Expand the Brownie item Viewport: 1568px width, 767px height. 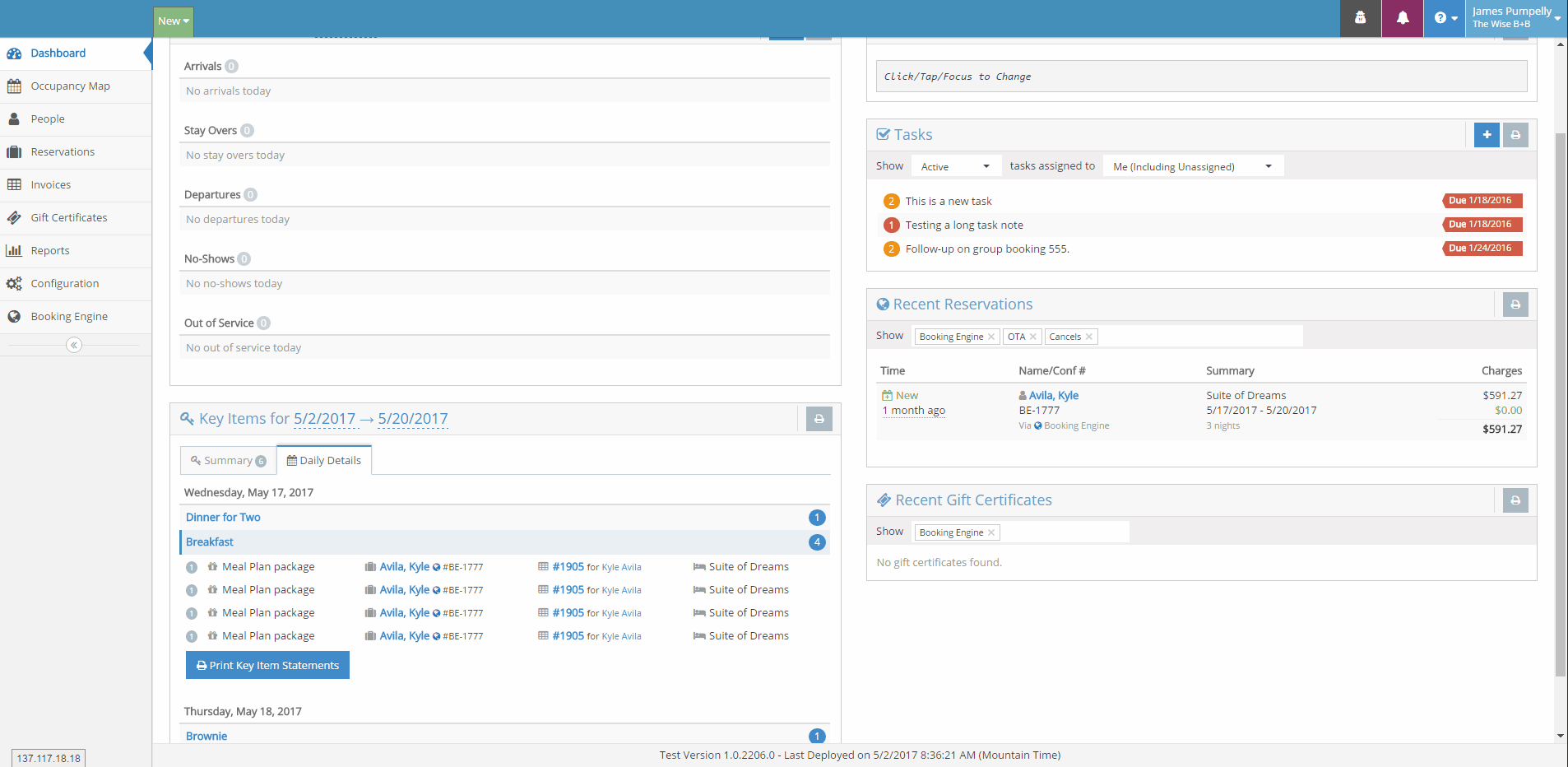point(206,737)
